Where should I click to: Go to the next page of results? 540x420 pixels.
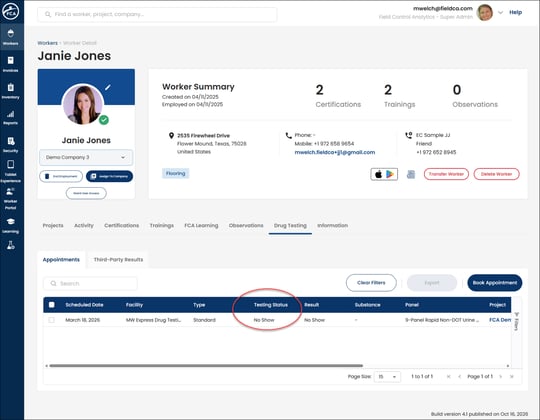point(501,377)
